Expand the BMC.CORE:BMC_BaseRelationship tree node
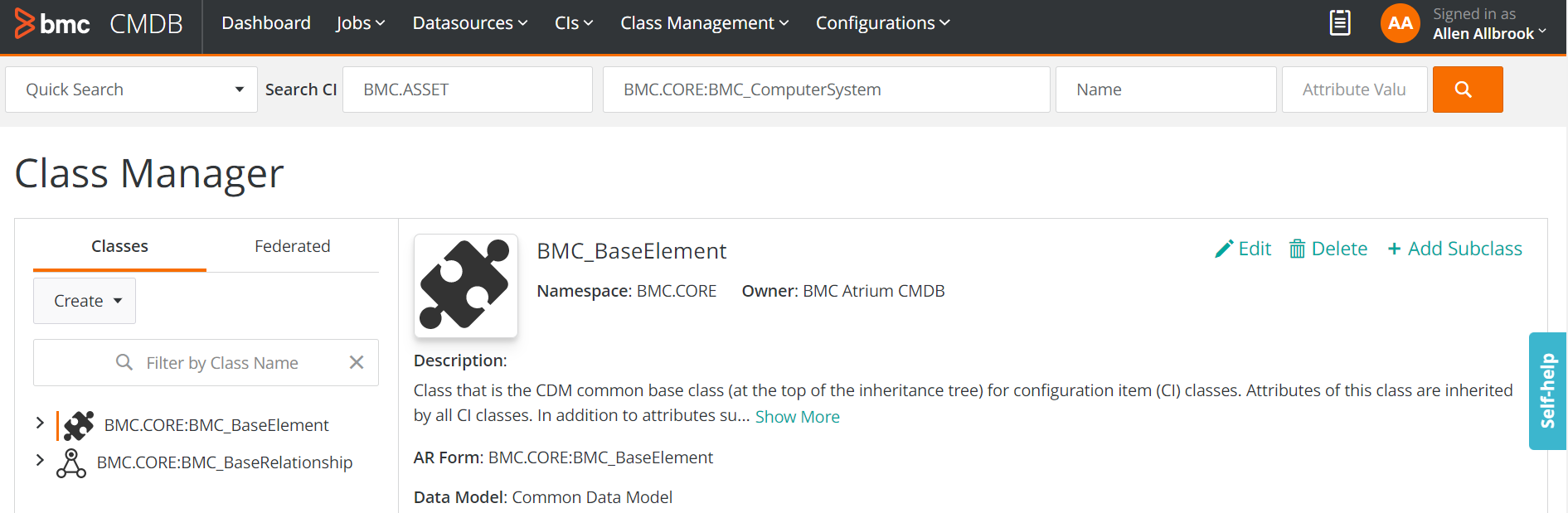The width and height of the screenshot is (1568, 513). pyautogui.click(x=40, y=460)
